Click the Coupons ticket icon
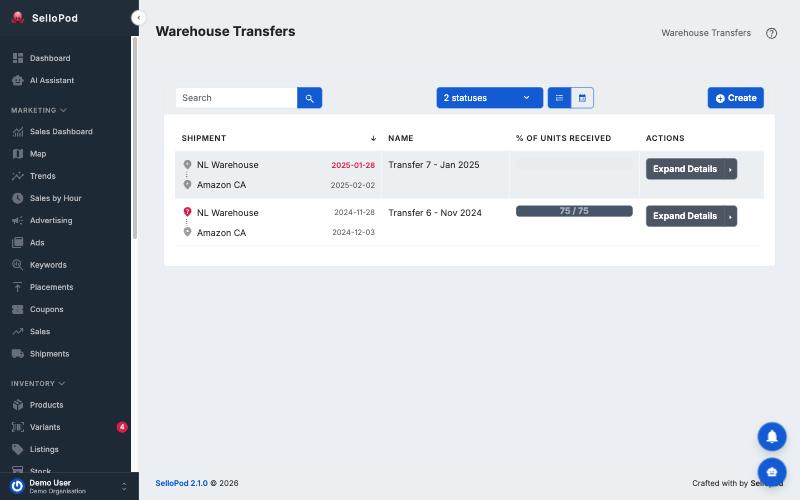The image size is (800, 500). coord(18,309)
